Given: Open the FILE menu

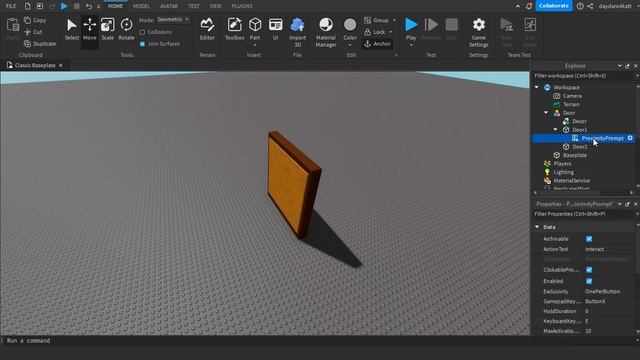Looking at the screenshot, I should click(11, 6).
